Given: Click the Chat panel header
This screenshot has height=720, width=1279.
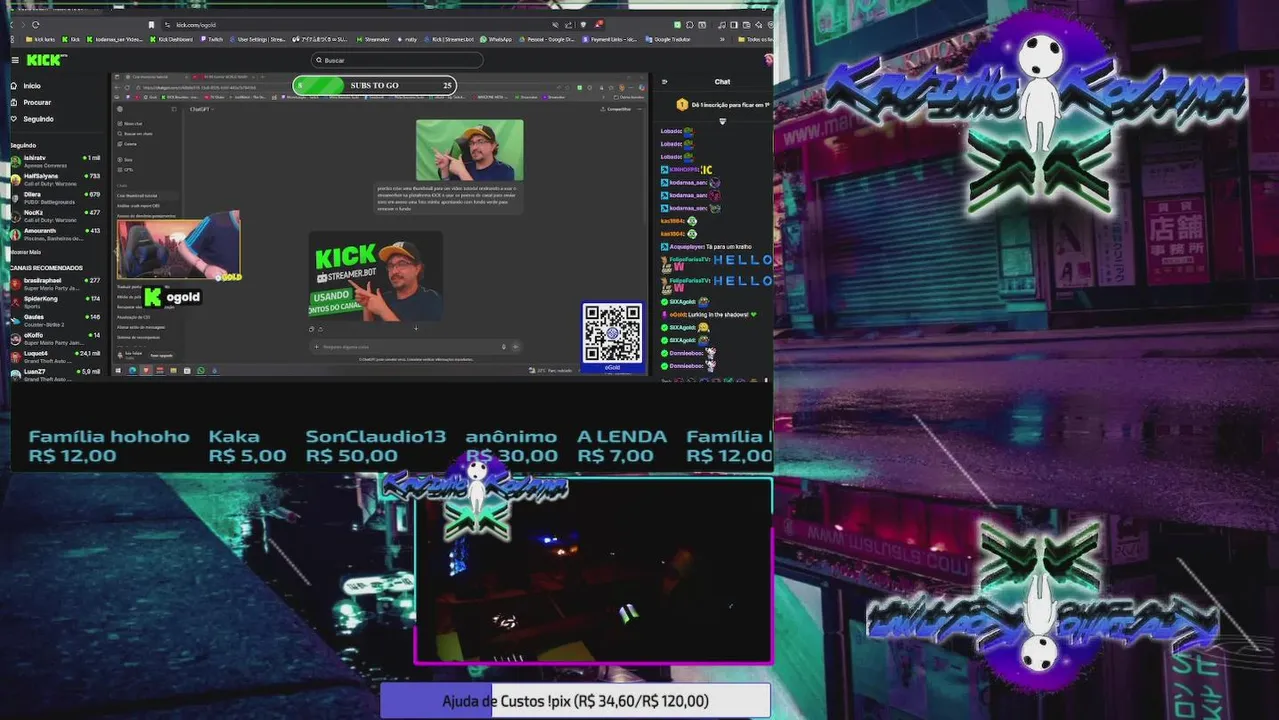Looking at the screenshot, I should [722, 82].
